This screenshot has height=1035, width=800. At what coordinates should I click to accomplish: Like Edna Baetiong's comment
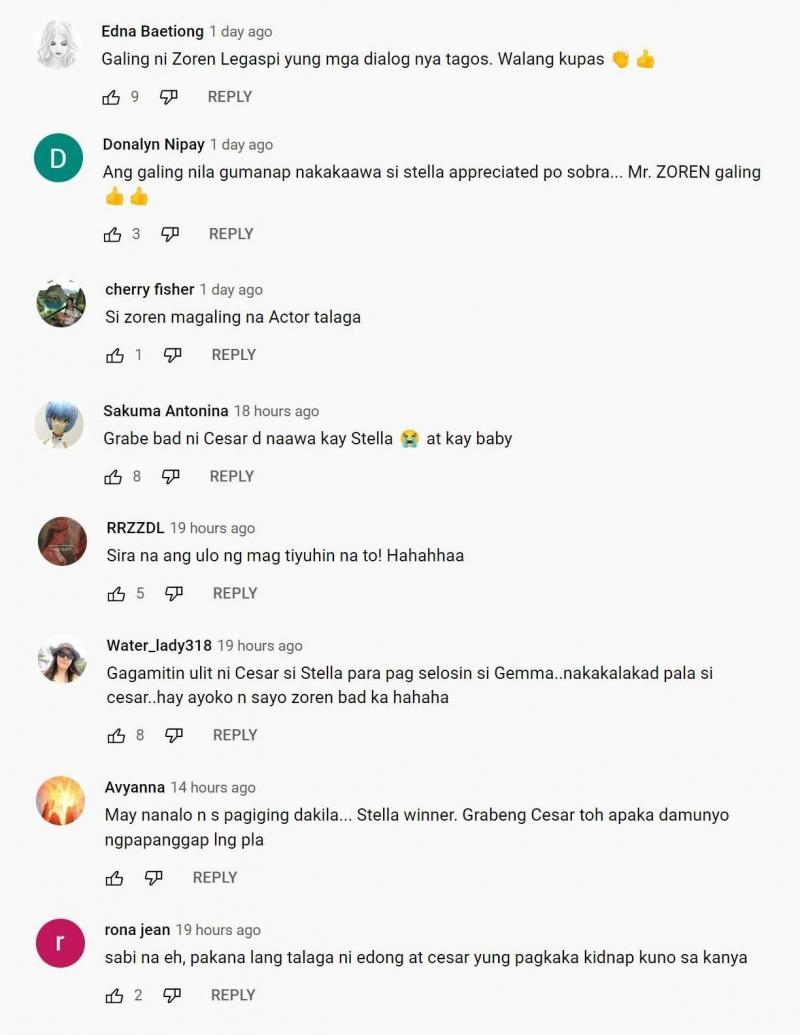[111, 97]
